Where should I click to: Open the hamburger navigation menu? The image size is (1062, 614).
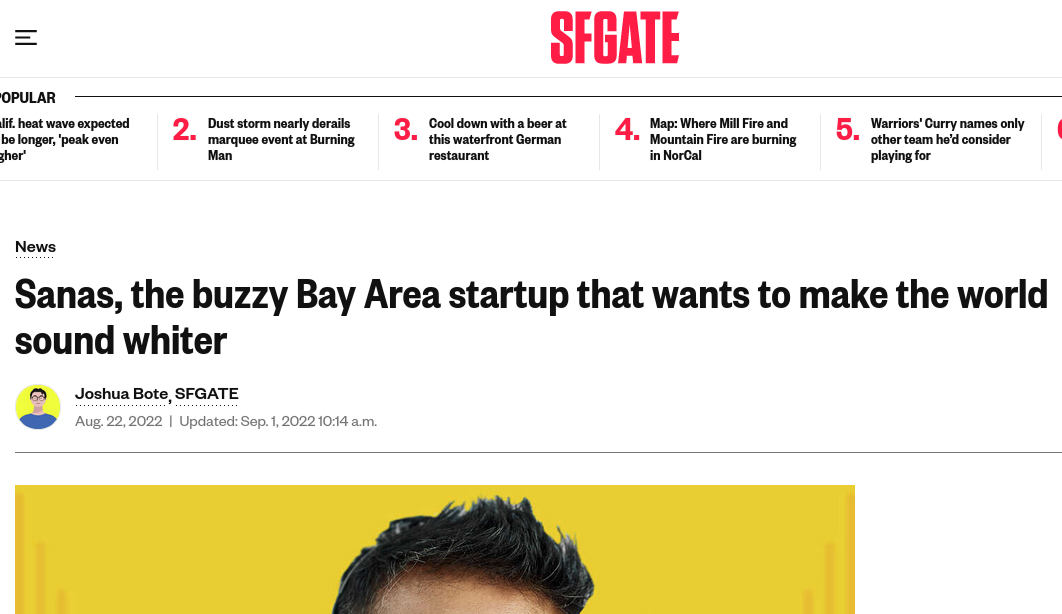[x=26, y=38]
